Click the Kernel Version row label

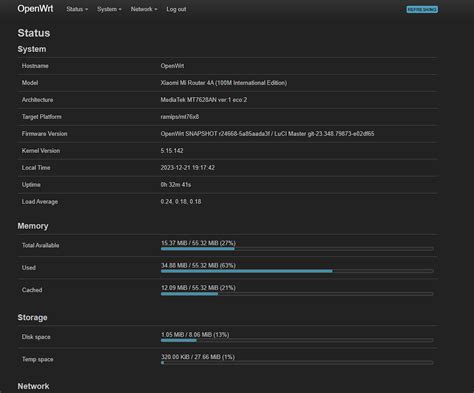pyautogui.click(x=41, y=151)
